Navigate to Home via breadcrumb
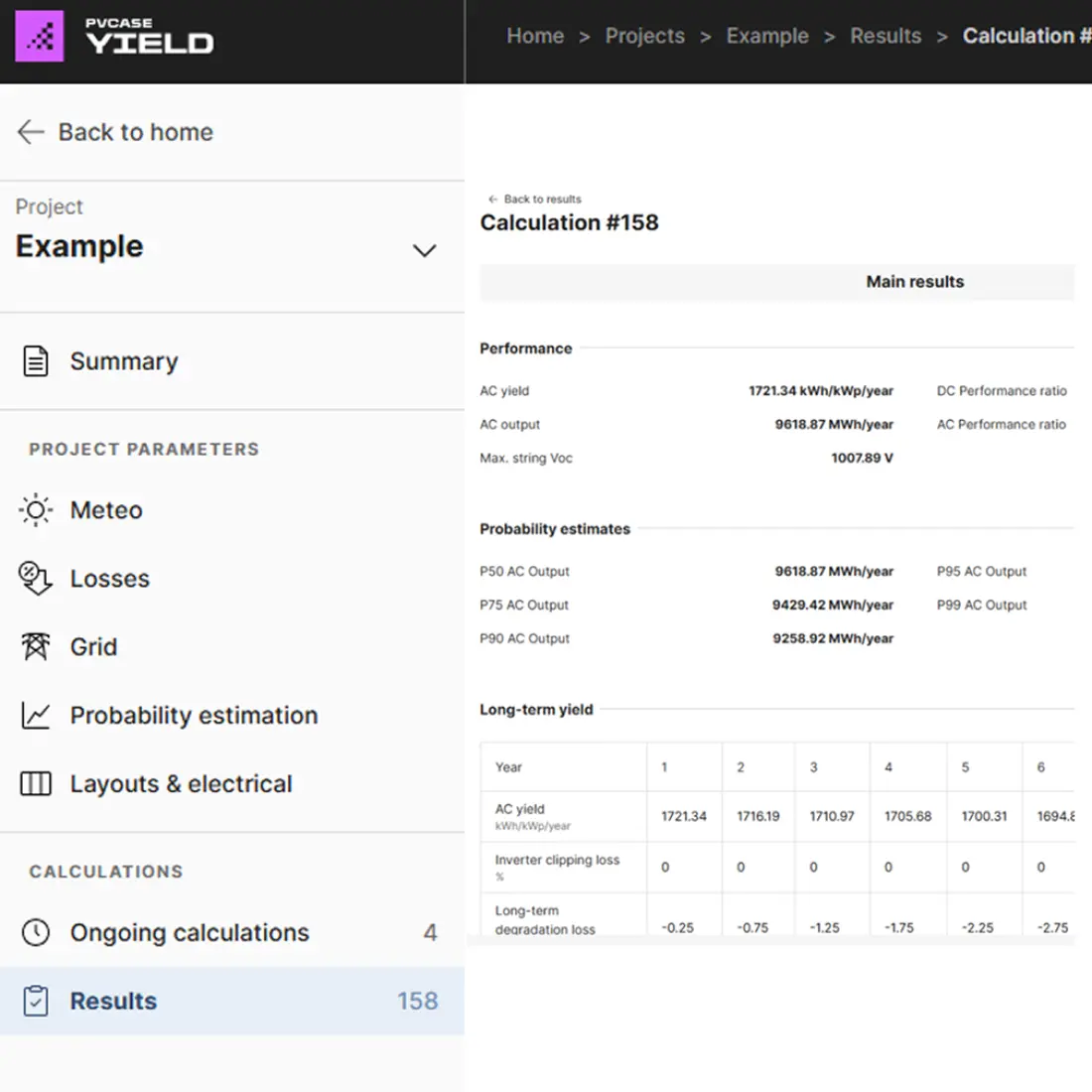 coord(535,36)
